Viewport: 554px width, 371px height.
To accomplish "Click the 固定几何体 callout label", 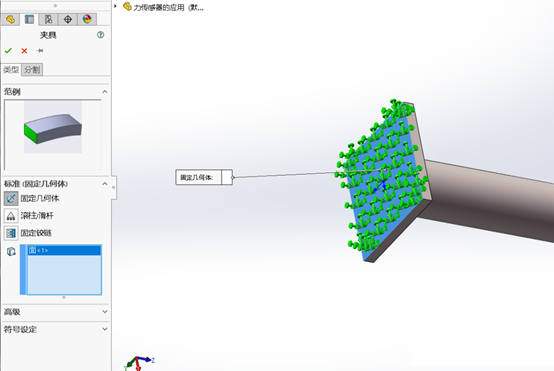I will (x=204, y=177).
